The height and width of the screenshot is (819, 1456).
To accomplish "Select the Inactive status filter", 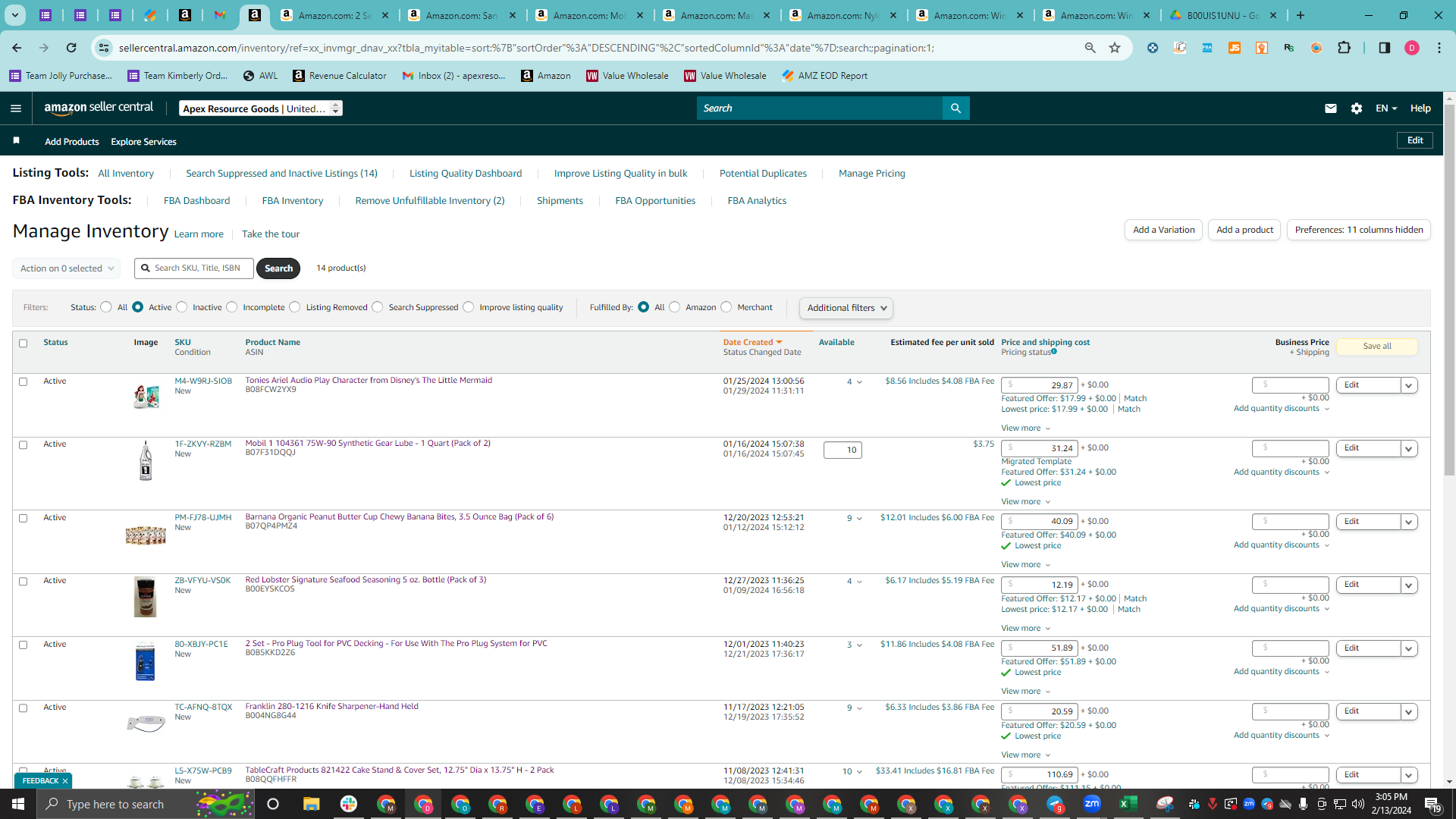I will point(182,307).
